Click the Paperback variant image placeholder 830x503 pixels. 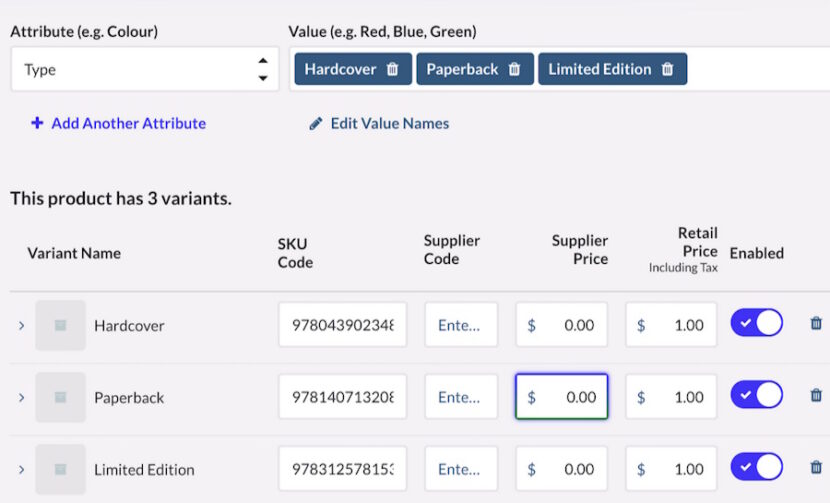[60, 397]
